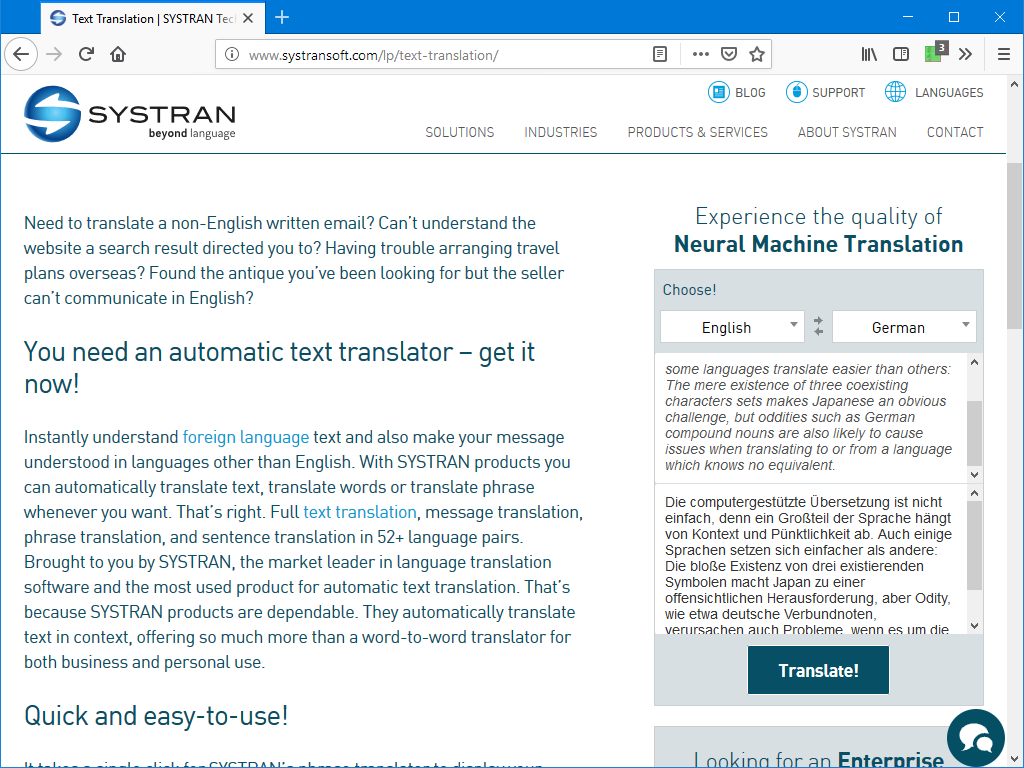Screen dimensions: 1024x768
Task: Close the Text Translation tab
Action: click(248, 18)
